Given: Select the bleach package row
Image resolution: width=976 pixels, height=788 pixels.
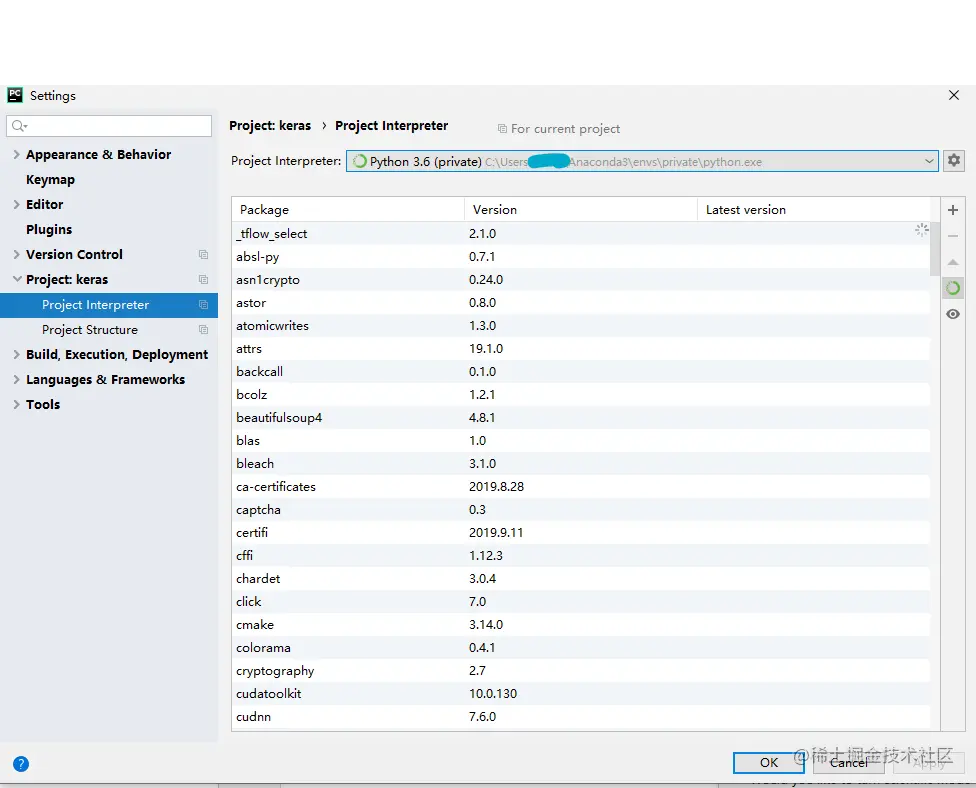Looking at the screenshot, I should pyautogui.click(x=581, y=464).
